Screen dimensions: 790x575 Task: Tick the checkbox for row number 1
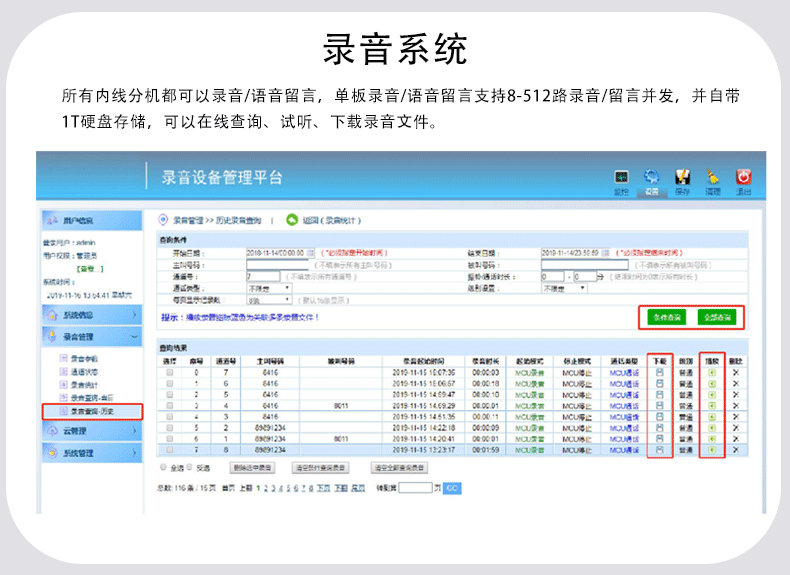pyautogui.click(x=170, y=384)
